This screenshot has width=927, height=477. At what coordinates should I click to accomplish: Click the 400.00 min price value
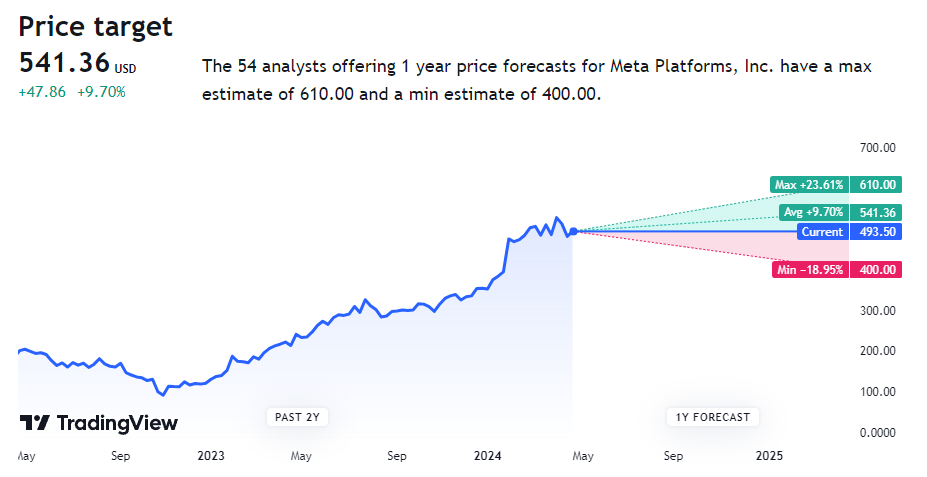point(876,270)
